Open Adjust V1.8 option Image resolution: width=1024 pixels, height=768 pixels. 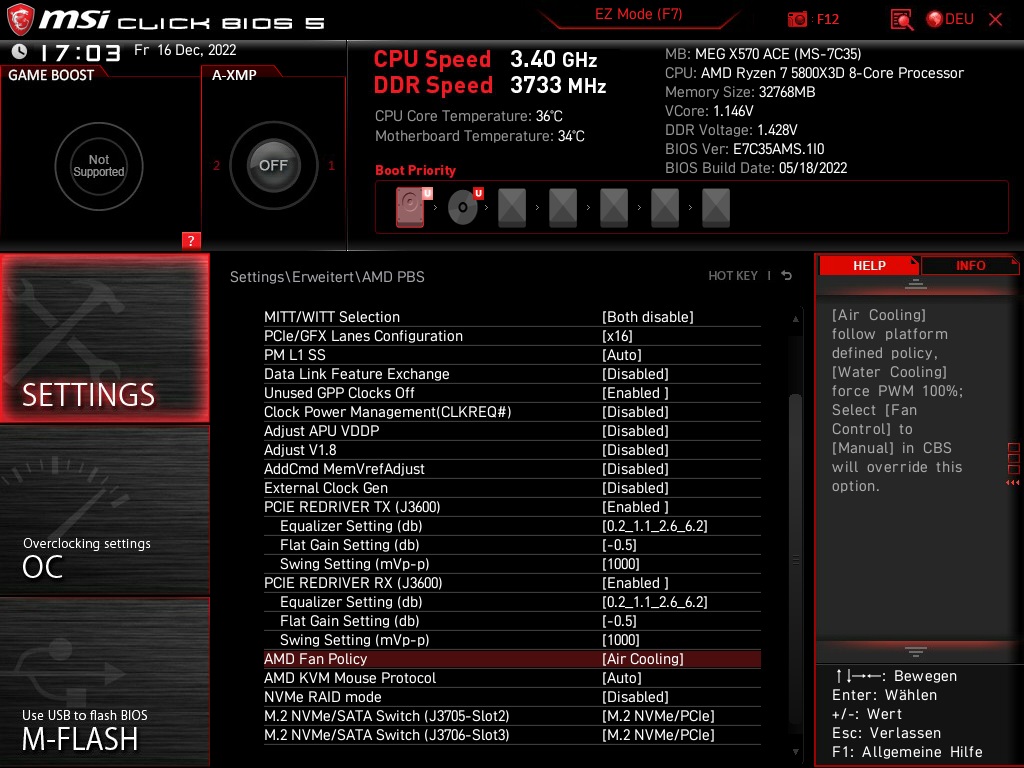512,449
